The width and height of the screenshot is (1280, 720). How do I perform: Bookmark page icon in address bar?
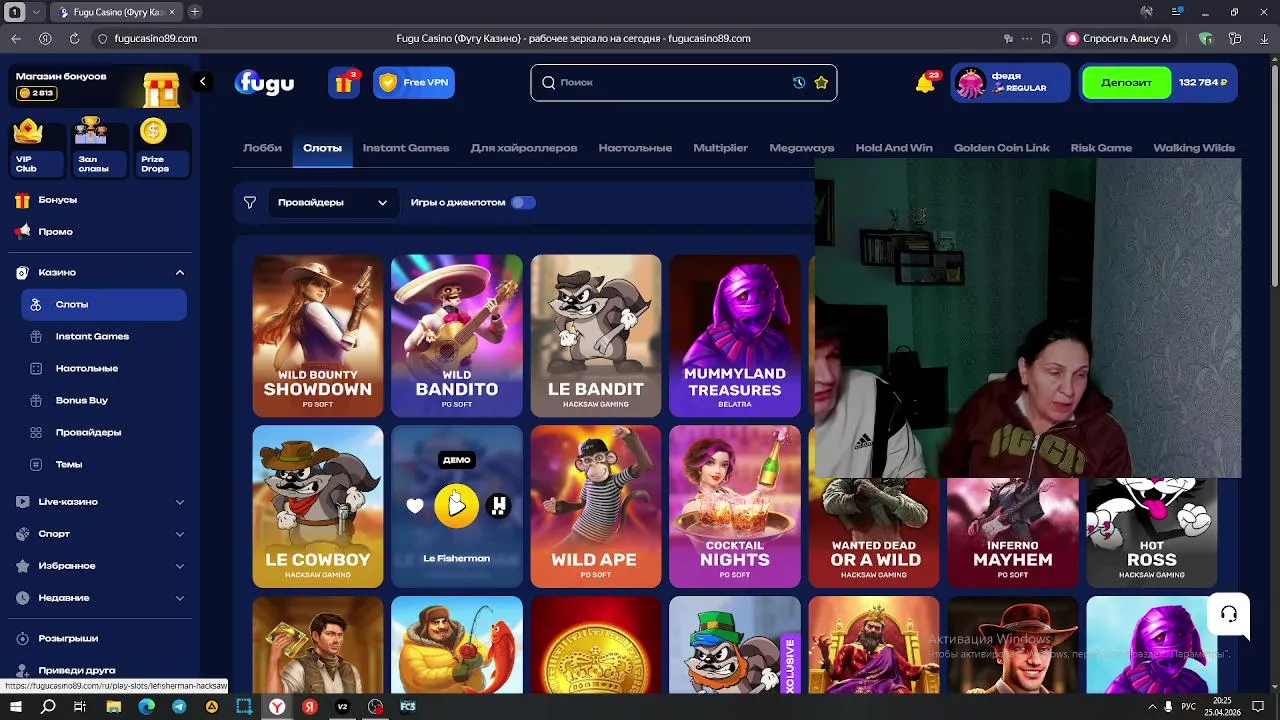pyautogui.click(x=1046, y=38)
